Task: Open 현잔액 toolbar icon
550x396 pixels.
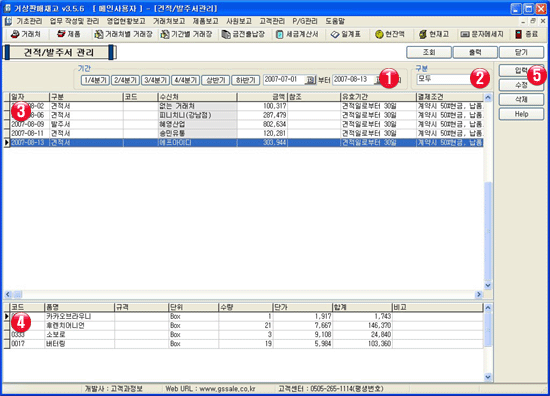Action: [390, 34]
